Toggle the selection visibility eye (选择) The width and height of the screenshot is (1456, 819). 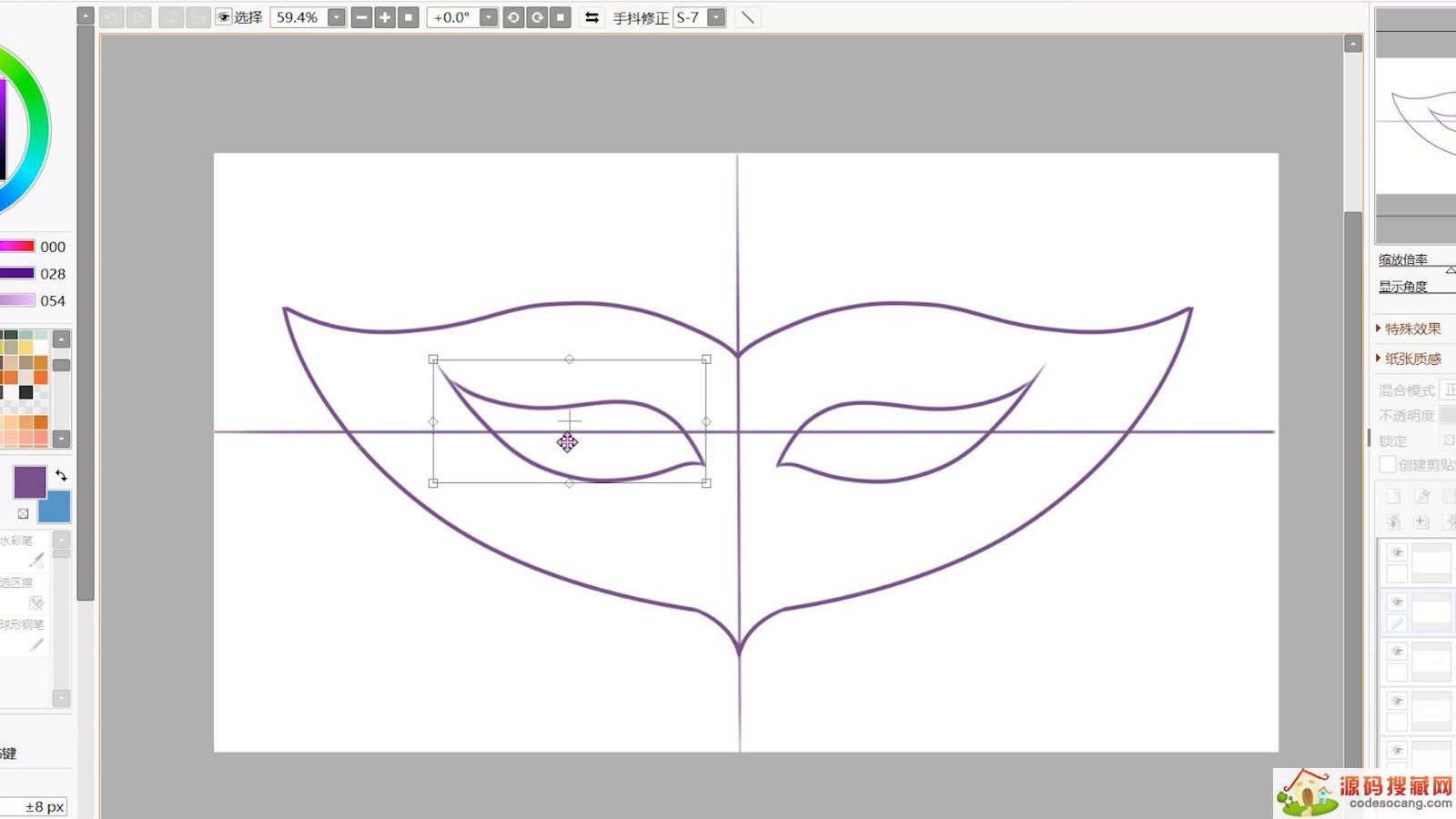[223, 17]
